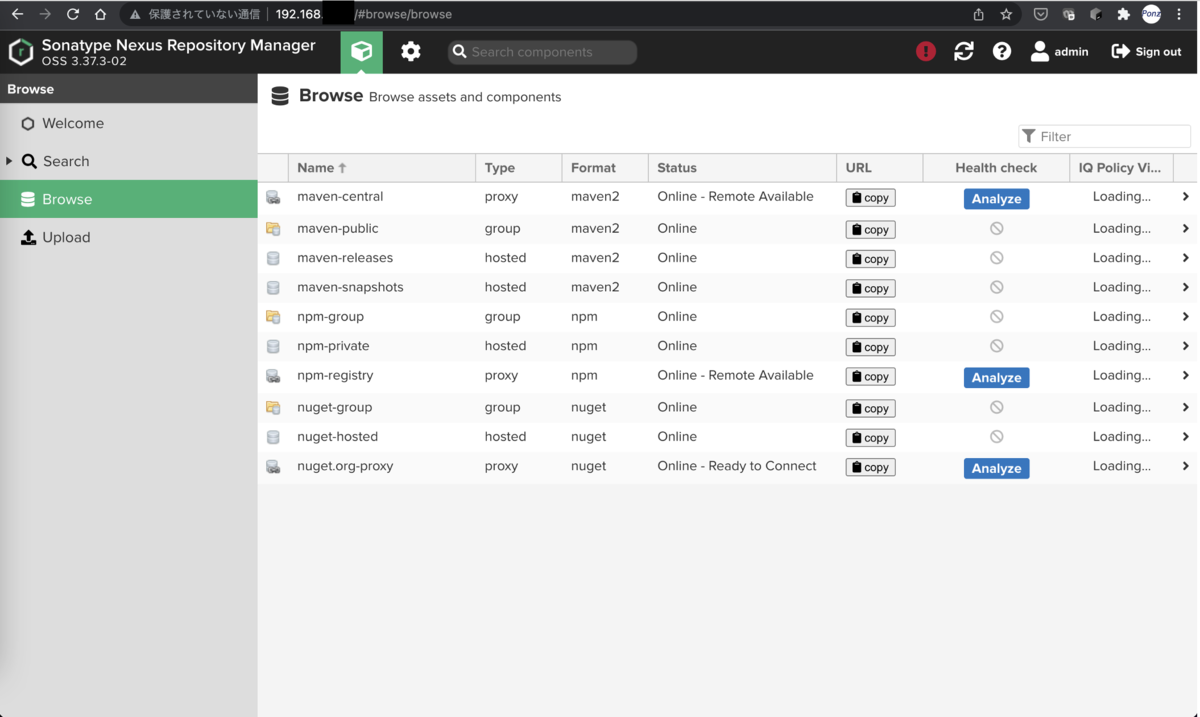The width and height of the screenshot is (1200, 717).
Task: Click disabled health check icon for maven-public
Action: [x=996, y=229]
